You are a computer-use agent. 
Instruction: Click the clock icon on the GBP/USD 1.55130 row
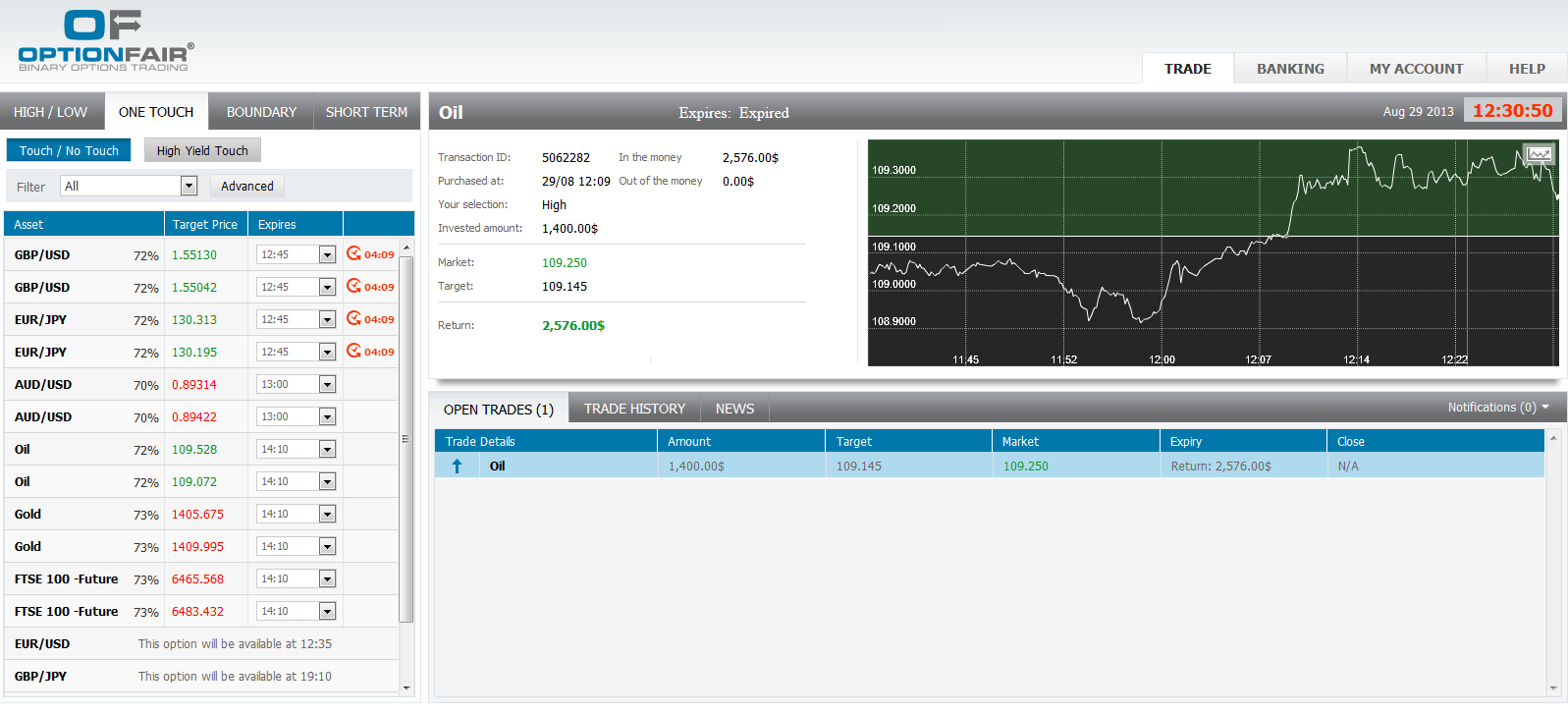[353, 253]
